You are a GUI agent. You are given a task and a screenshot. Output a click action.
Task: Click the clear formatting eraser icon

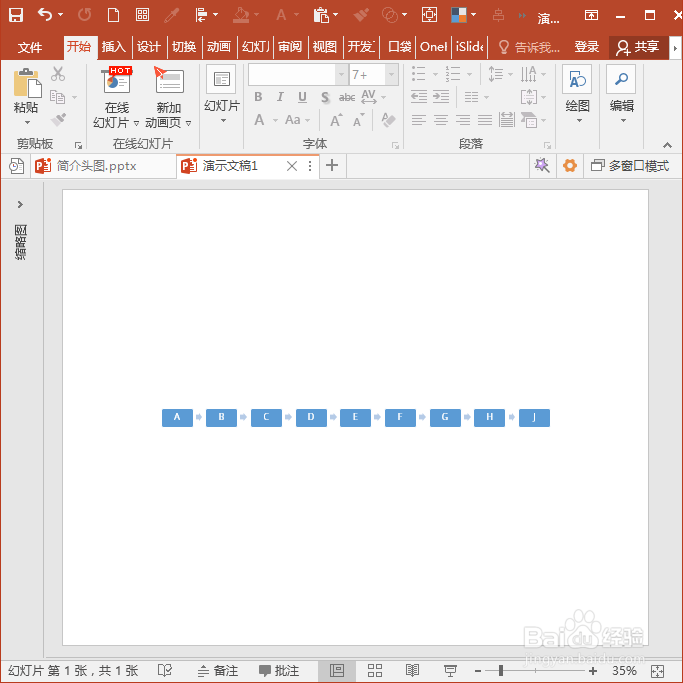click(x=388, y=120)
